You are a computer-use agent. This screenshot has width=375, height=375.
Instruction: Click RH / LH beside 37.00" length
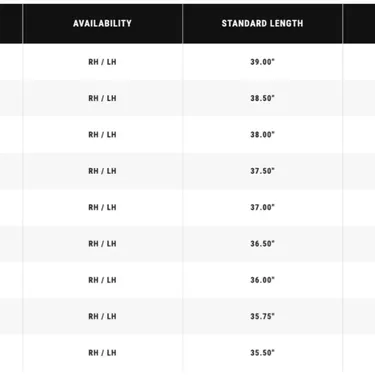102,207
